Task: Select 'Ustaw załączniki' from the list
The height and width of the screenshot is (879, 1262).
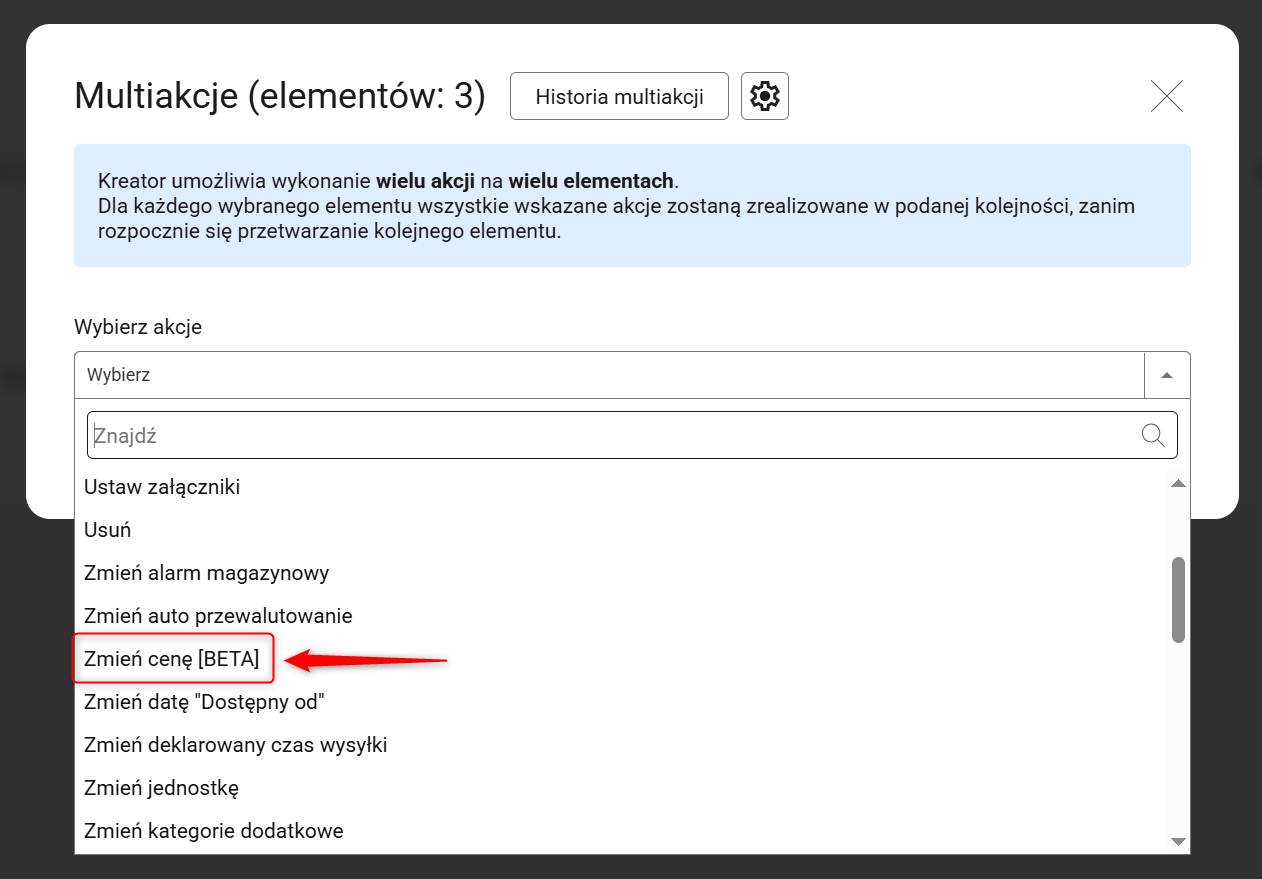Action: coord(162,487)
